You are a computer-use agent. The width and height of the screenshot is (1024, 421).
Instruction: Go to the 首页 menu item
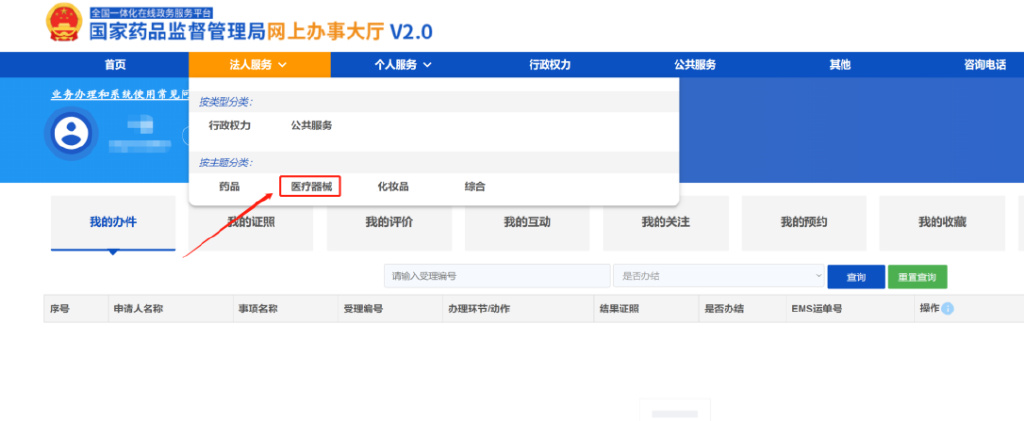115,65
